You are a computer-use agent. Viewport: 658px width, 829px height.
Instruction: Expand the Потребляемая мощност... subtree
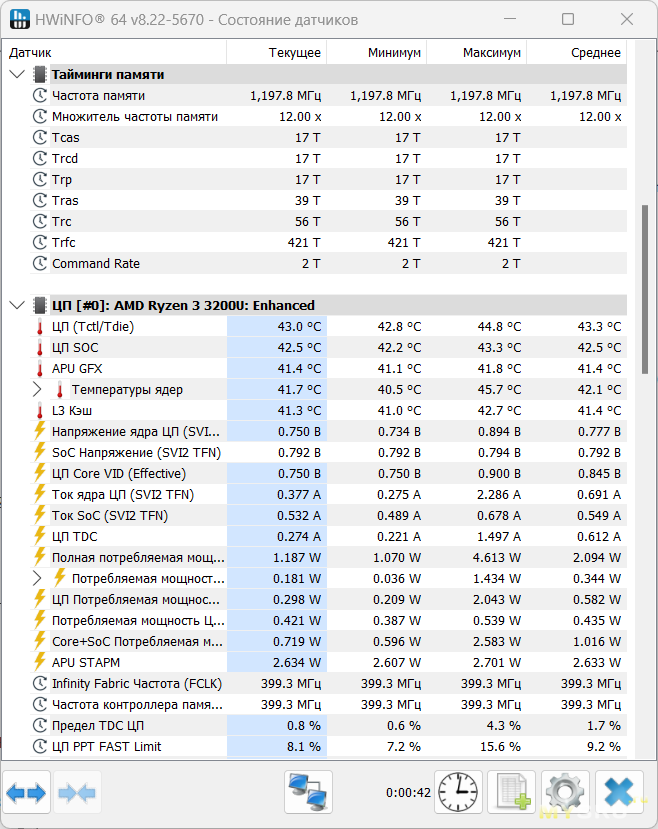(x=37, y=578)
